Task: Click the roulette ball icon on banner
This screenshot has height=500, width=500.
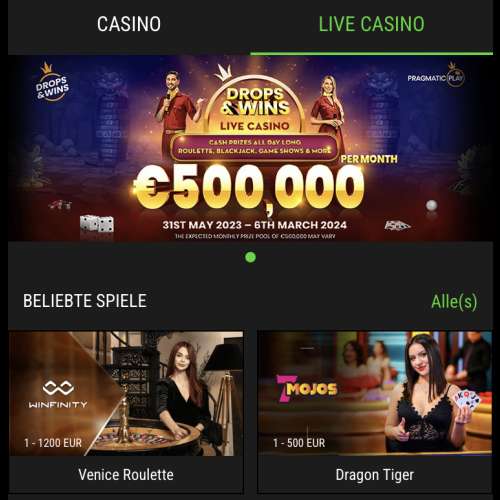Action: click(432, 205)
